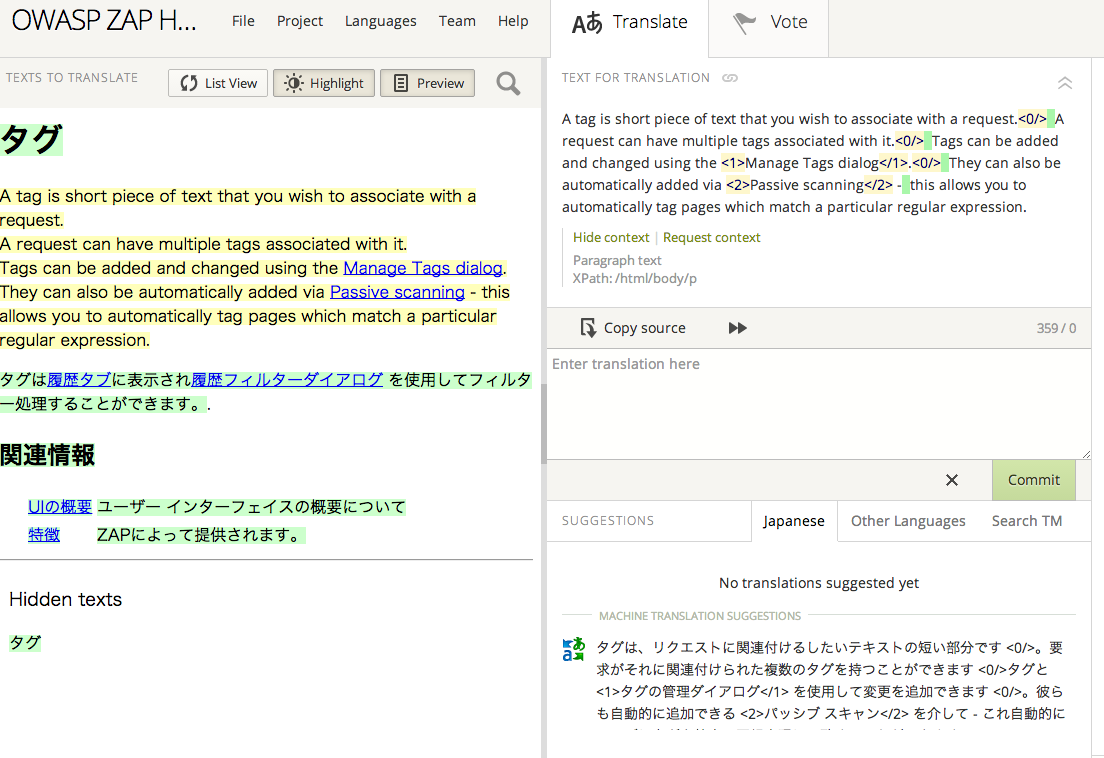Open the File menu
Screen dimensions: 1104x758
243,21
